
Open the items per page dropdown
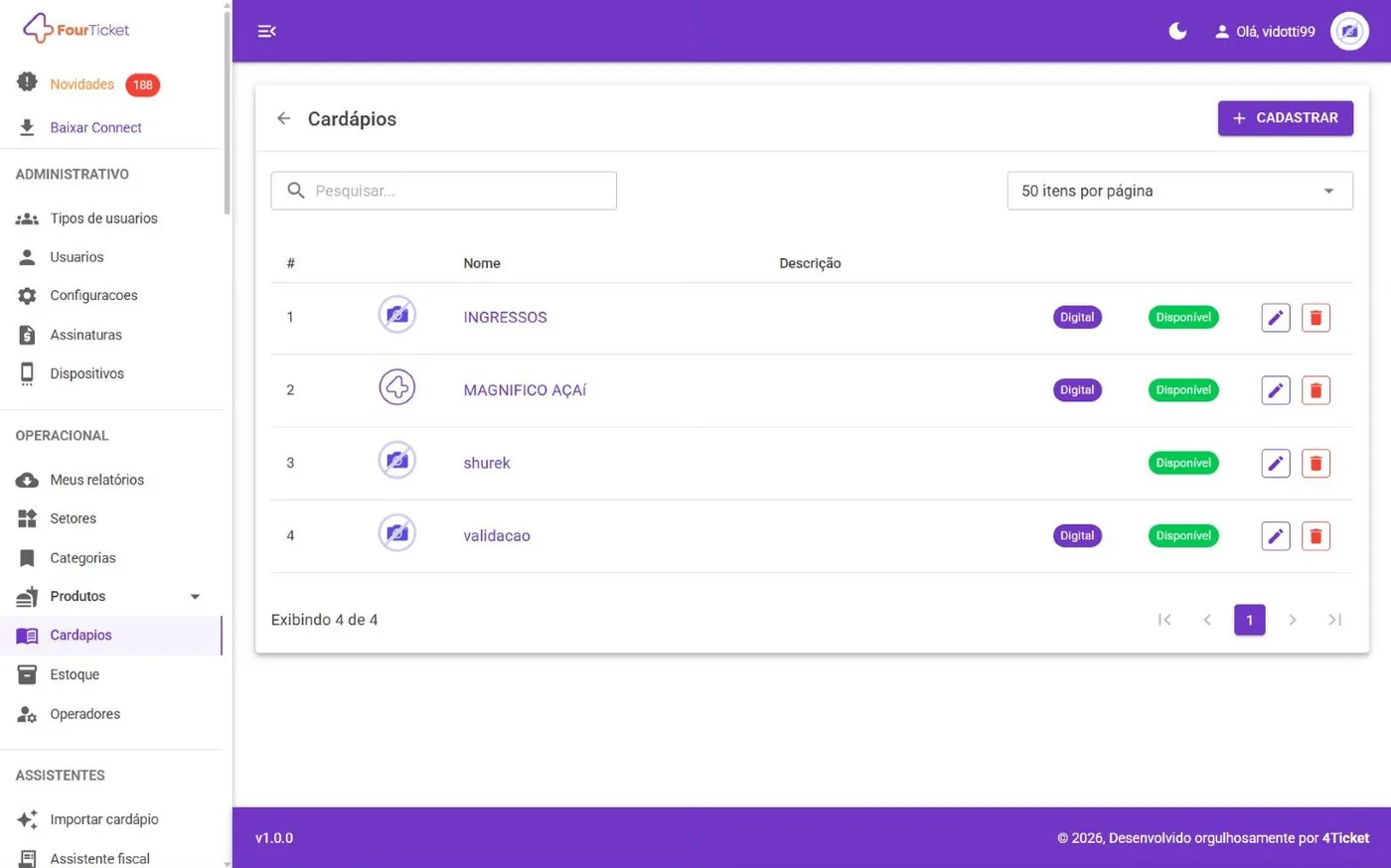click(x=1179, y=191)
